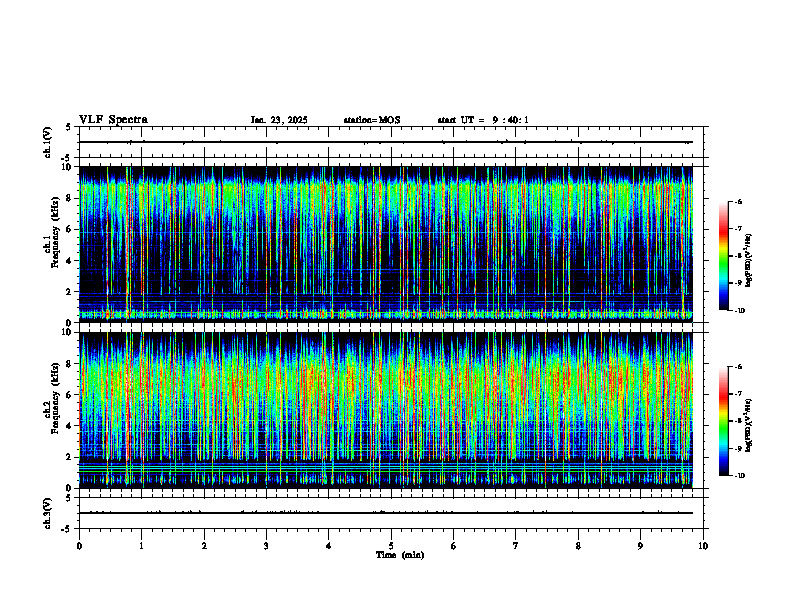Click time axis tick label "0"
Viewport: 792px width, 612px height.
click(x=79, y=546)
